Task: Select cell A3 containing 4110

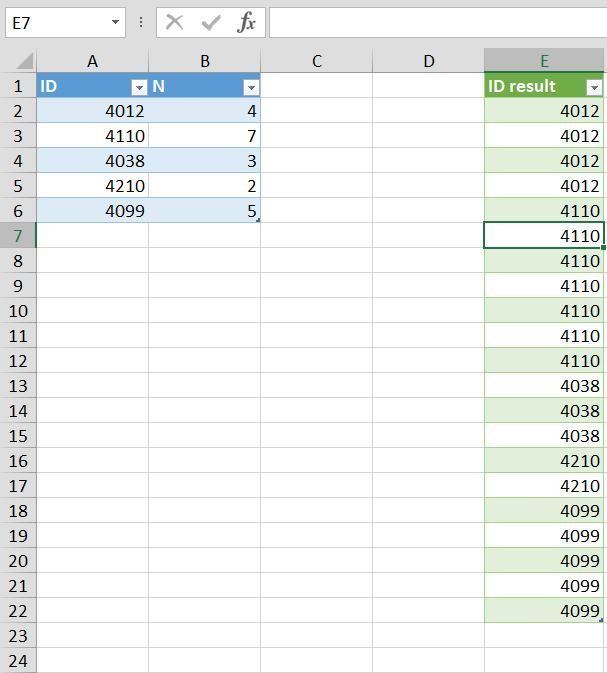Action: [x=92, y=136]
